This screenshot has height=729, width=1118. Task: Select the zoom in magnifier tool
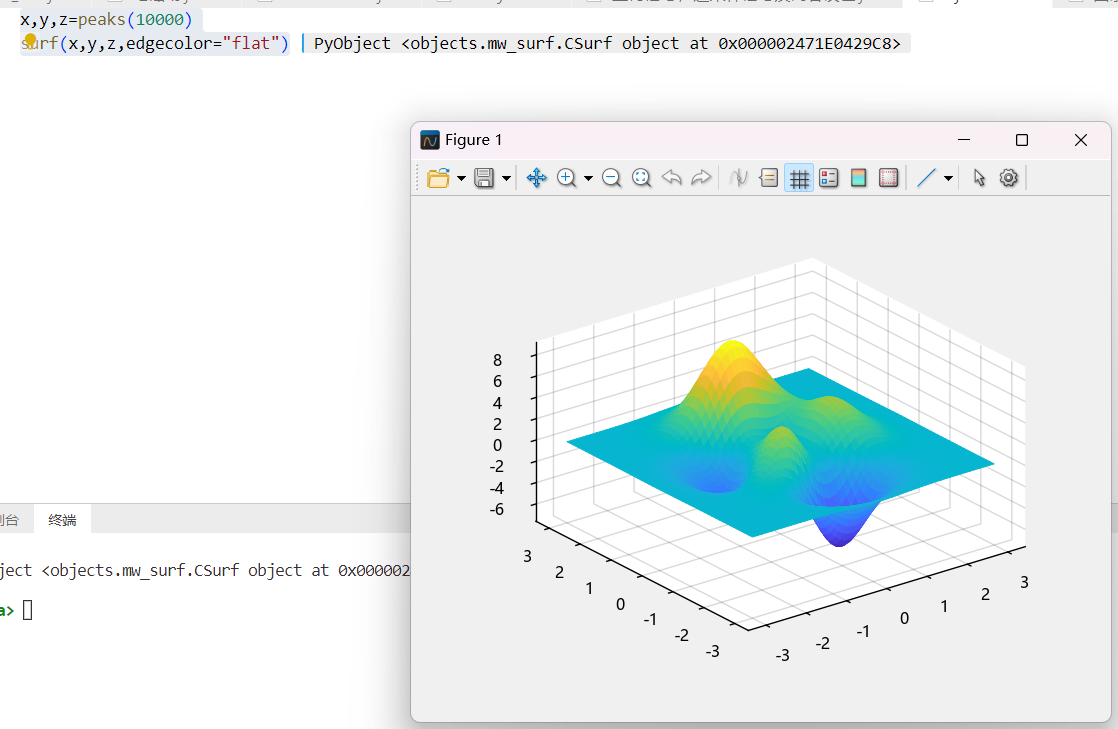click(x=566, y=178)
